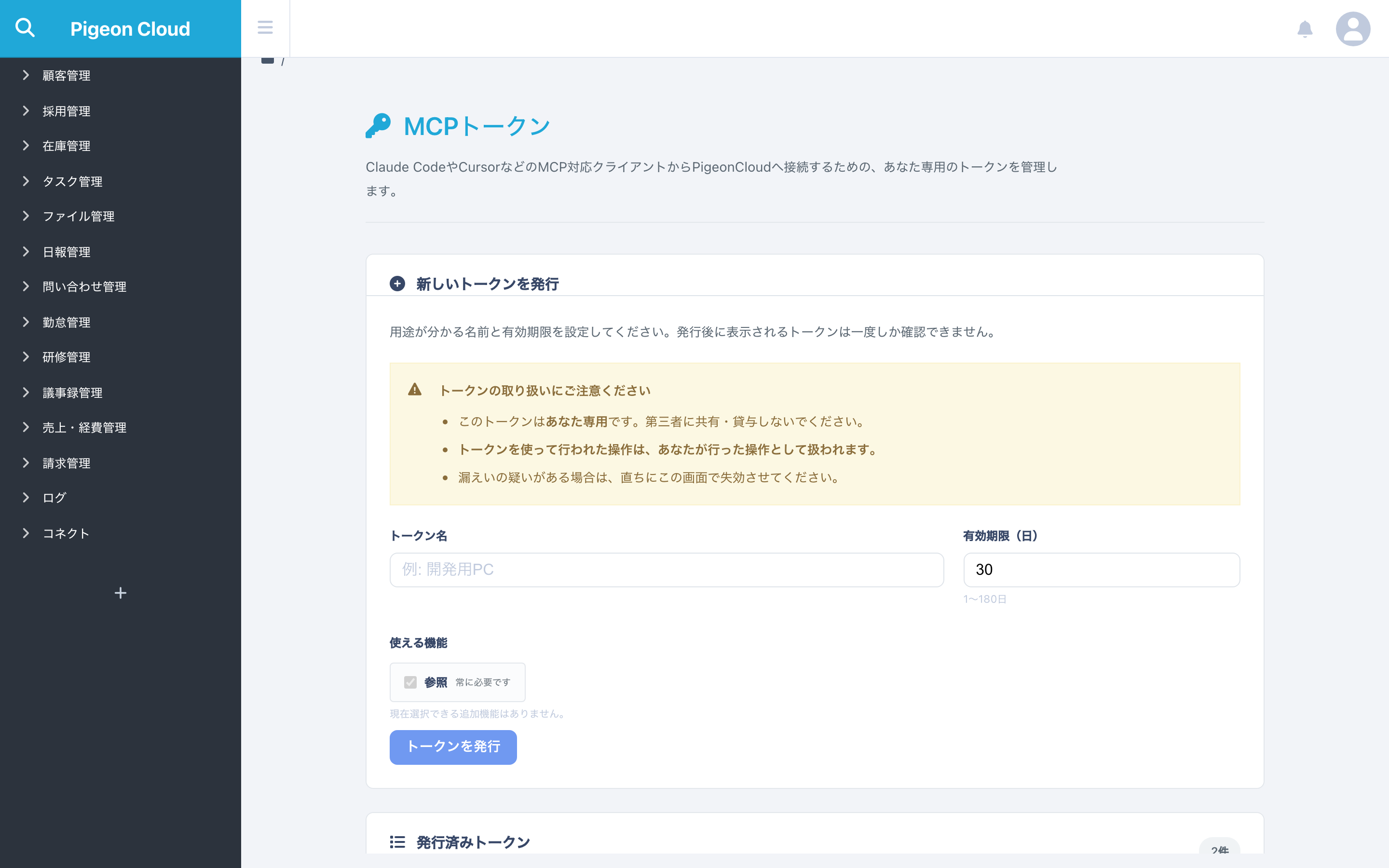This screenshot has height=868, width=1389.
Task: Click the Pigeon Cloud logo text
Action: 130,29
